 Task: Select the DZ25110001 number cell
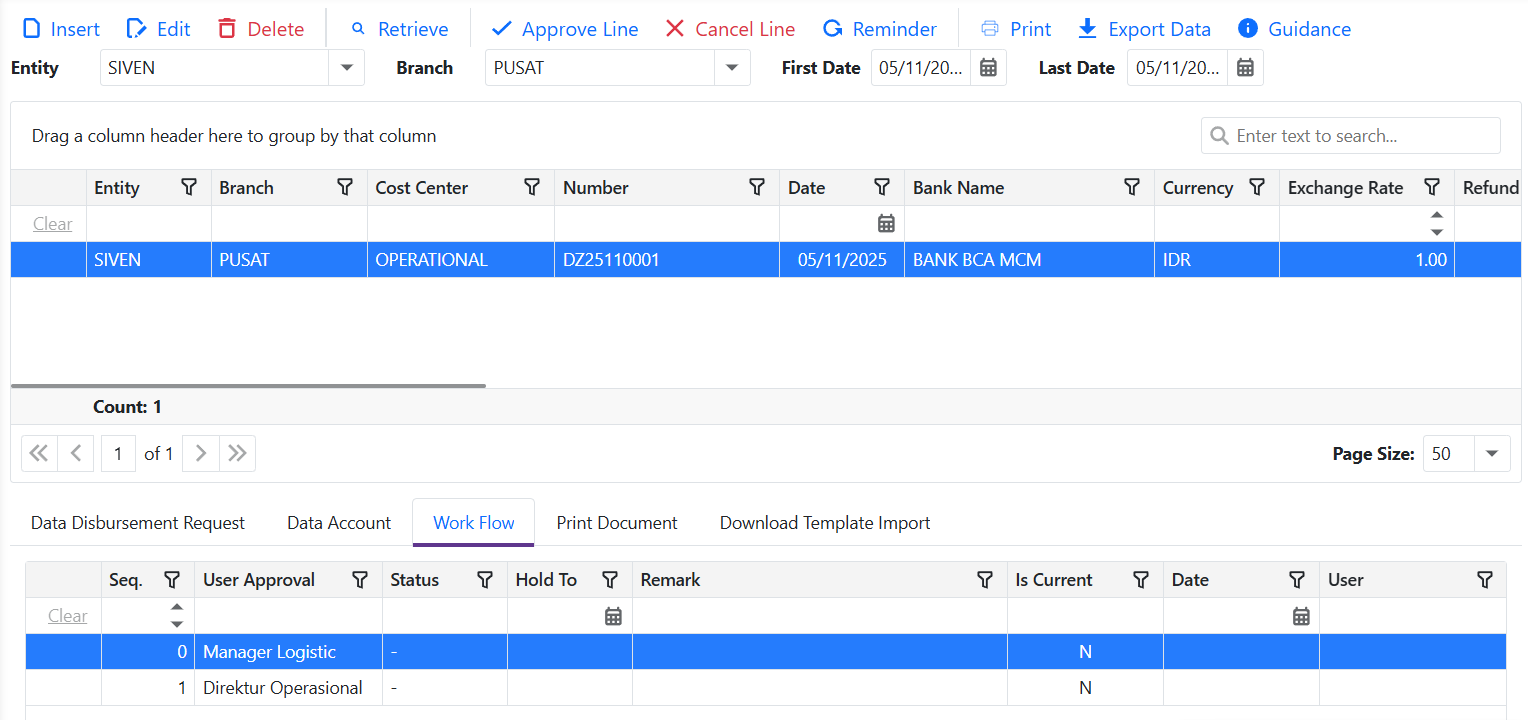click(667, 260)
